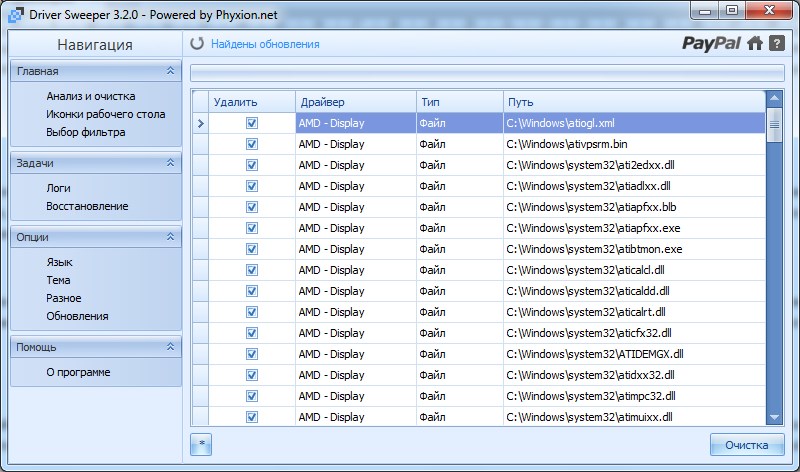Open the question mark help icon
This screenshot has width=800, height=472.
777,43
